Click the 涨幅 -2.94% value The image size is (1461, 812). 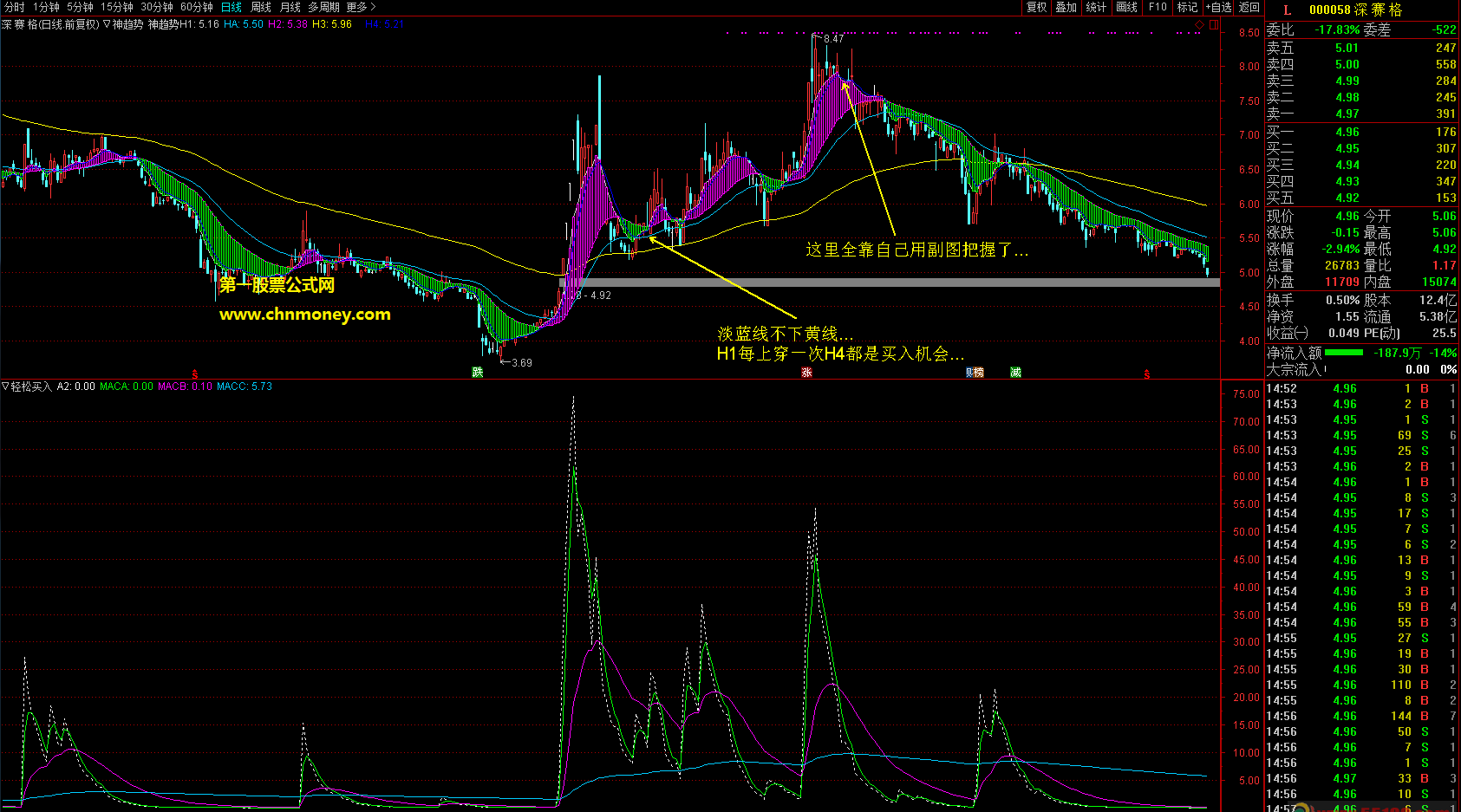tap(1340, 249)
